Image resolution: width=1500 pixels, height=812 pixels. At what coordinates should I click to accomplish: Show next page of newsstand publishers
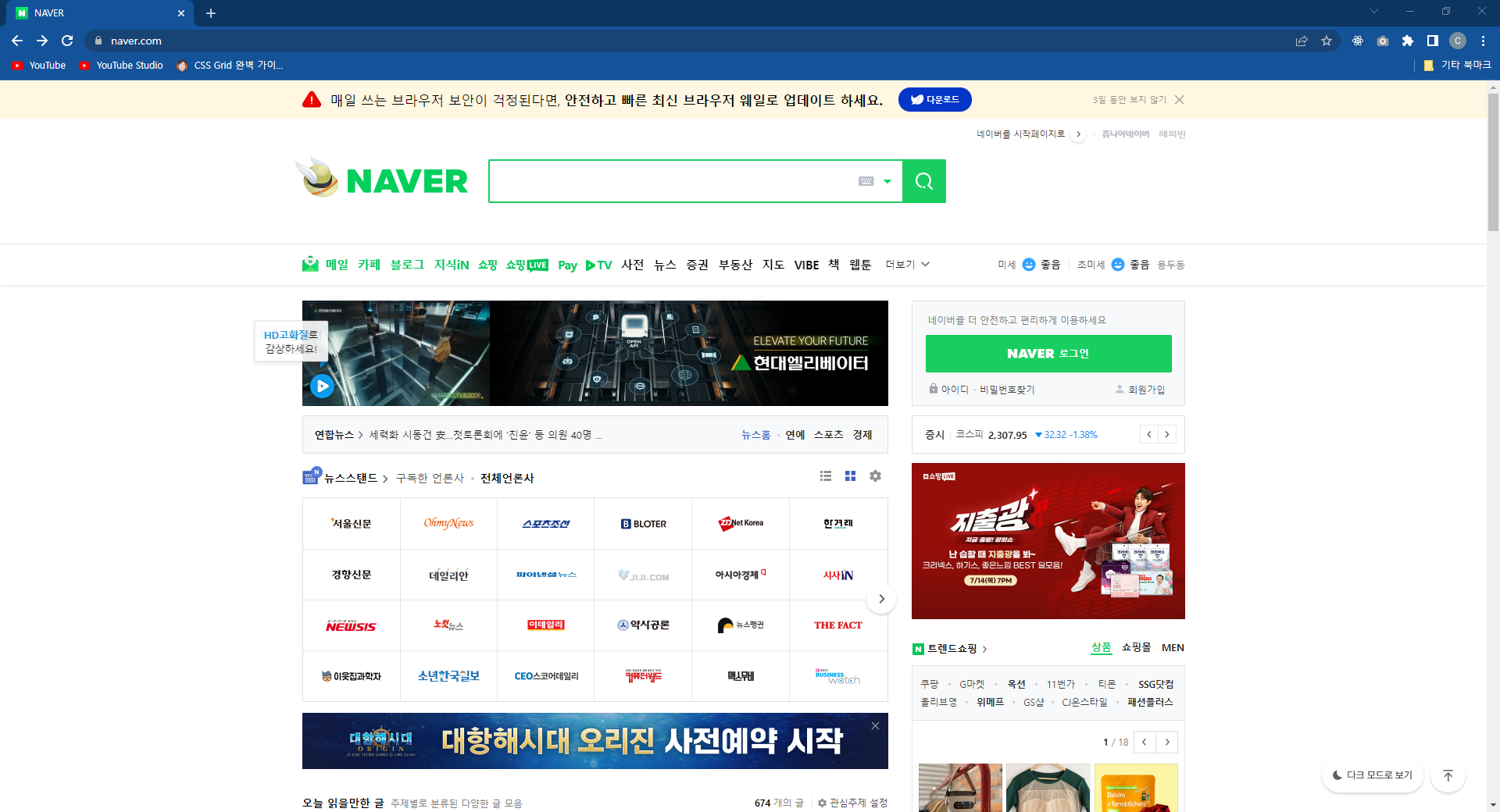[x=881, y=599]
